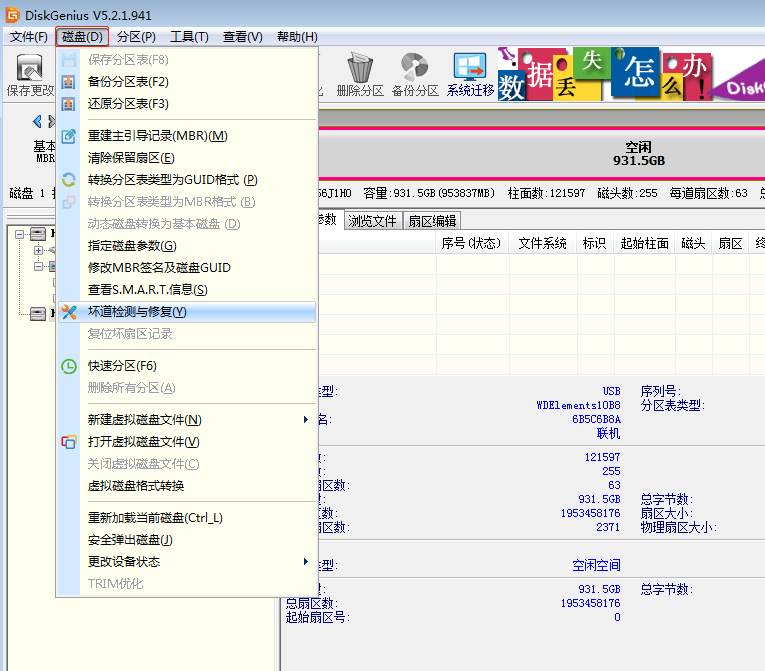Switch to the 扇区编辑 tab
765x671 pixels.
pyautogui.click(x=432, y=221)
